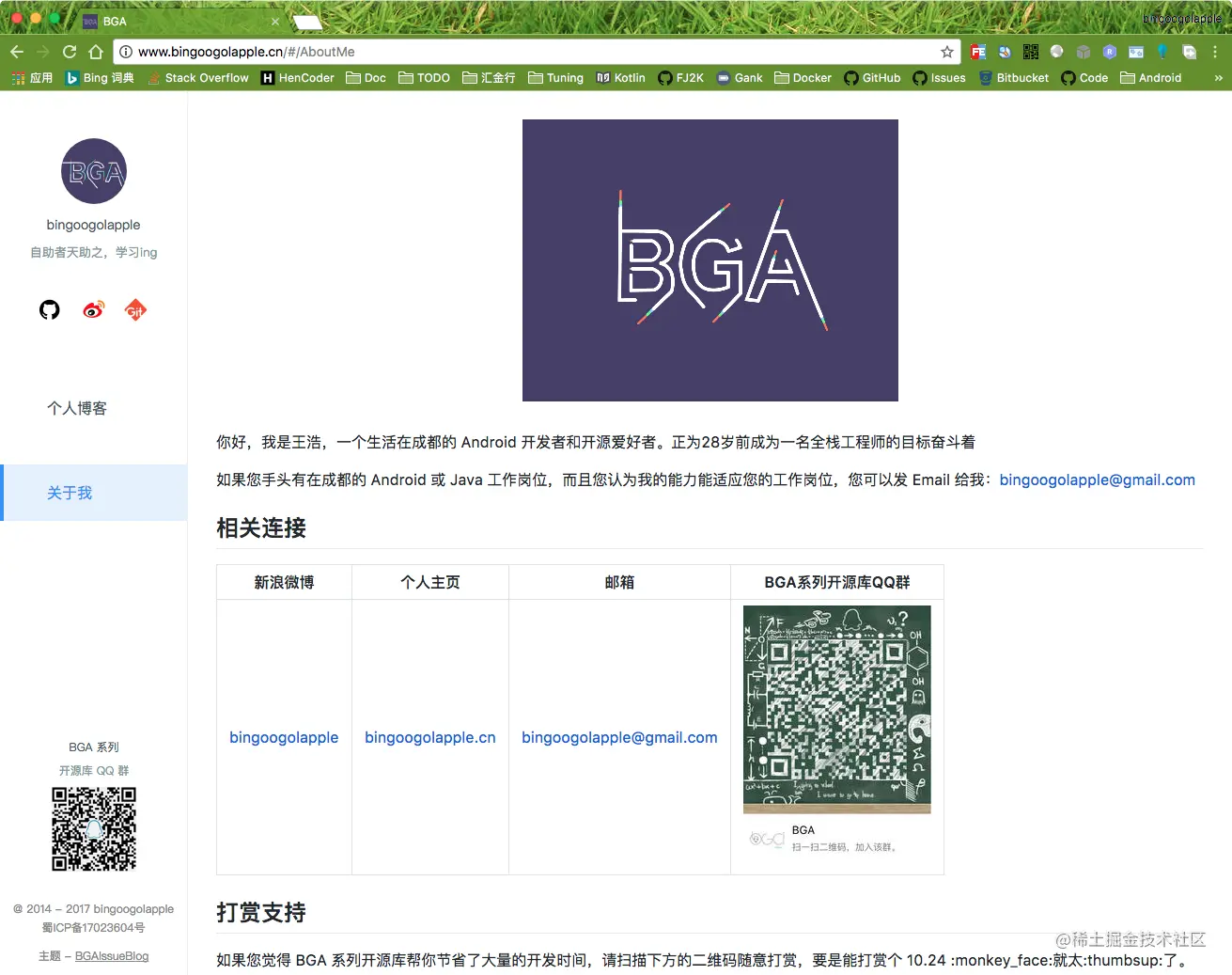1232x975 pixels.
Task: Click the BGA QQ group QR code image
Action: [836, 710]
